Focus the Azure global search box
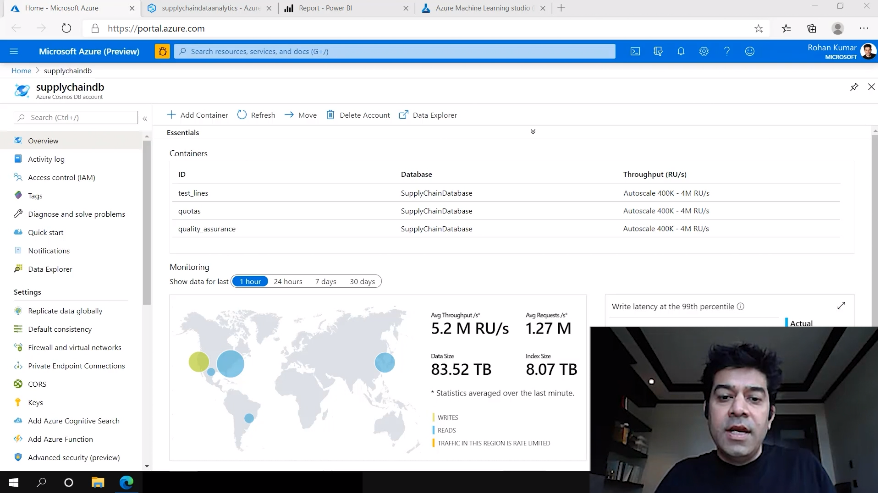Image resolution: width=878 pixels, height=493 pixels. pos(395,51)
